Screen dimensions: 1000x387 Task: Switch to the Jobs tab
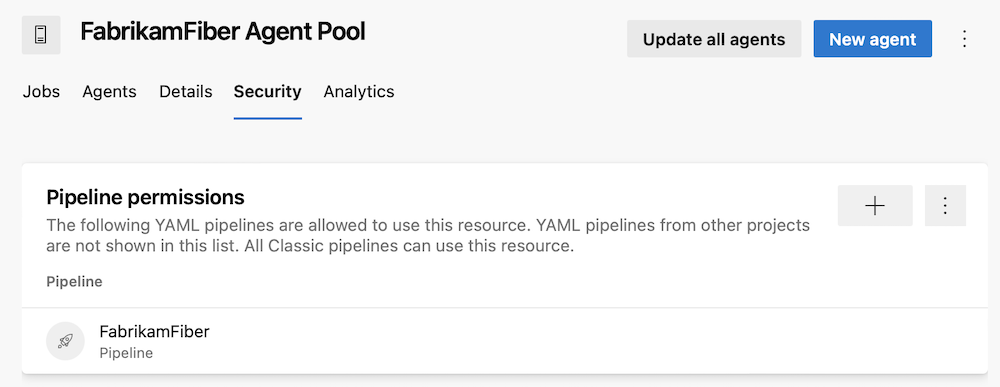point(41,92)
